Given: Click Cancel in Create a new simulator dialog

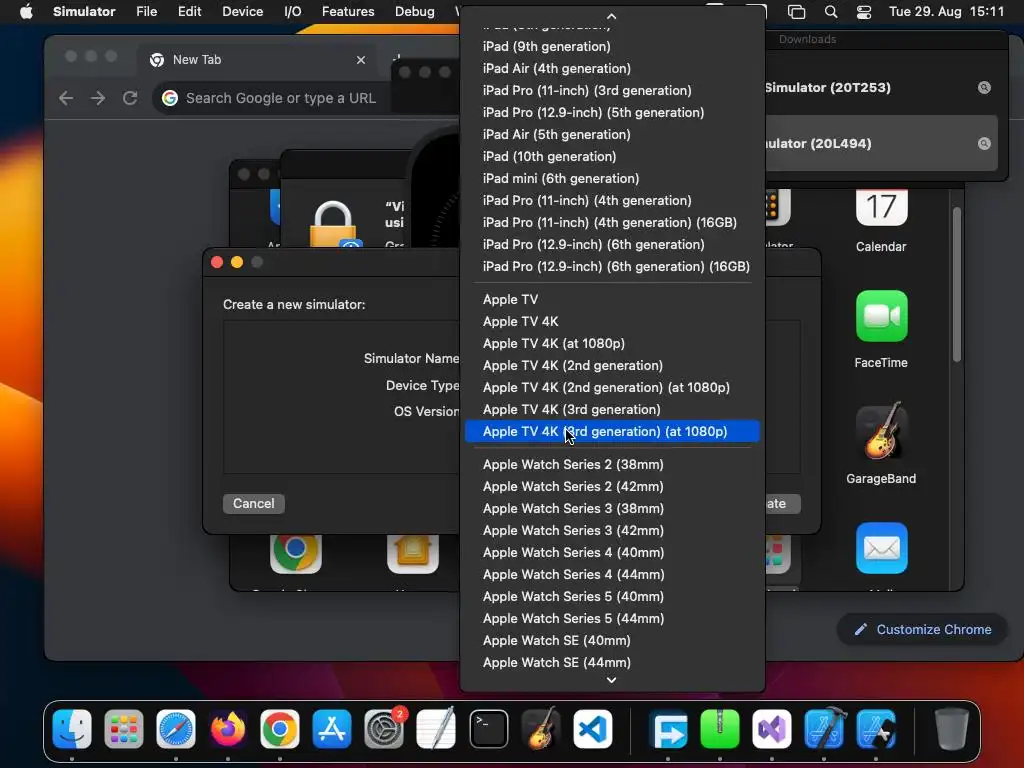Looking at the screenshot, I should (x=253, y=504).
